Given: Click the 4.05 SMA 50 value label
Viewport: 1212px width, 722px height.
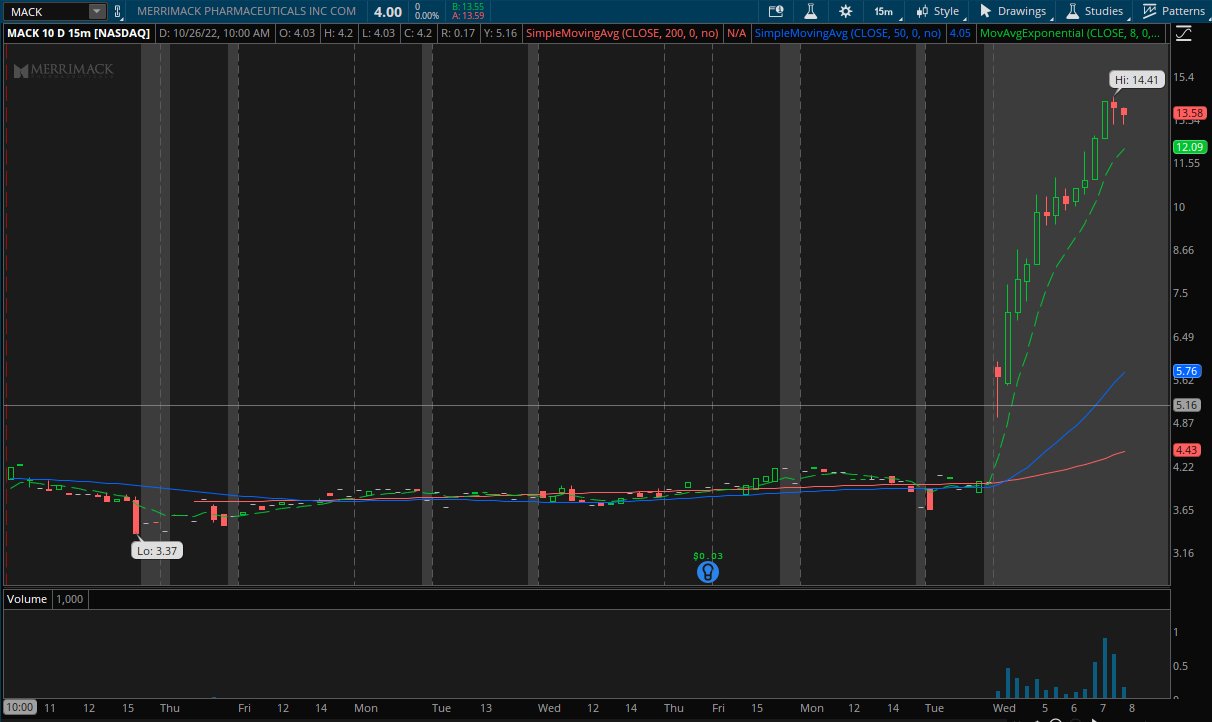Looking at the screenshot, I should coord(959,33).
